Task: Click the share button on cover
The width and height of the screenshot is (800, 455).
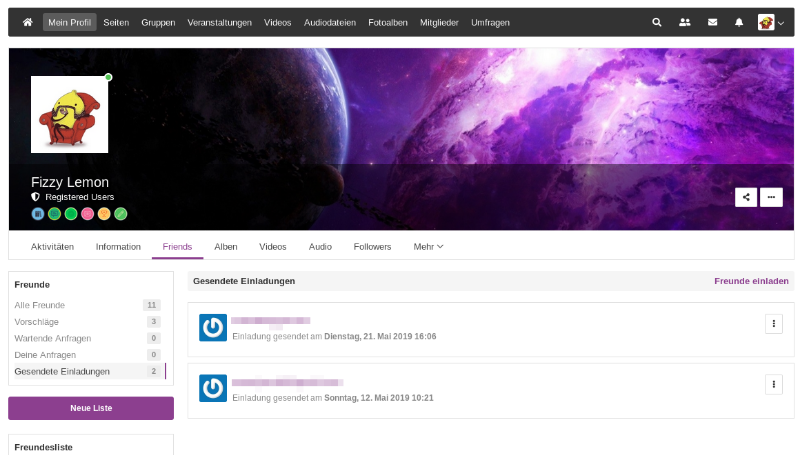Action: click(746, 197)
